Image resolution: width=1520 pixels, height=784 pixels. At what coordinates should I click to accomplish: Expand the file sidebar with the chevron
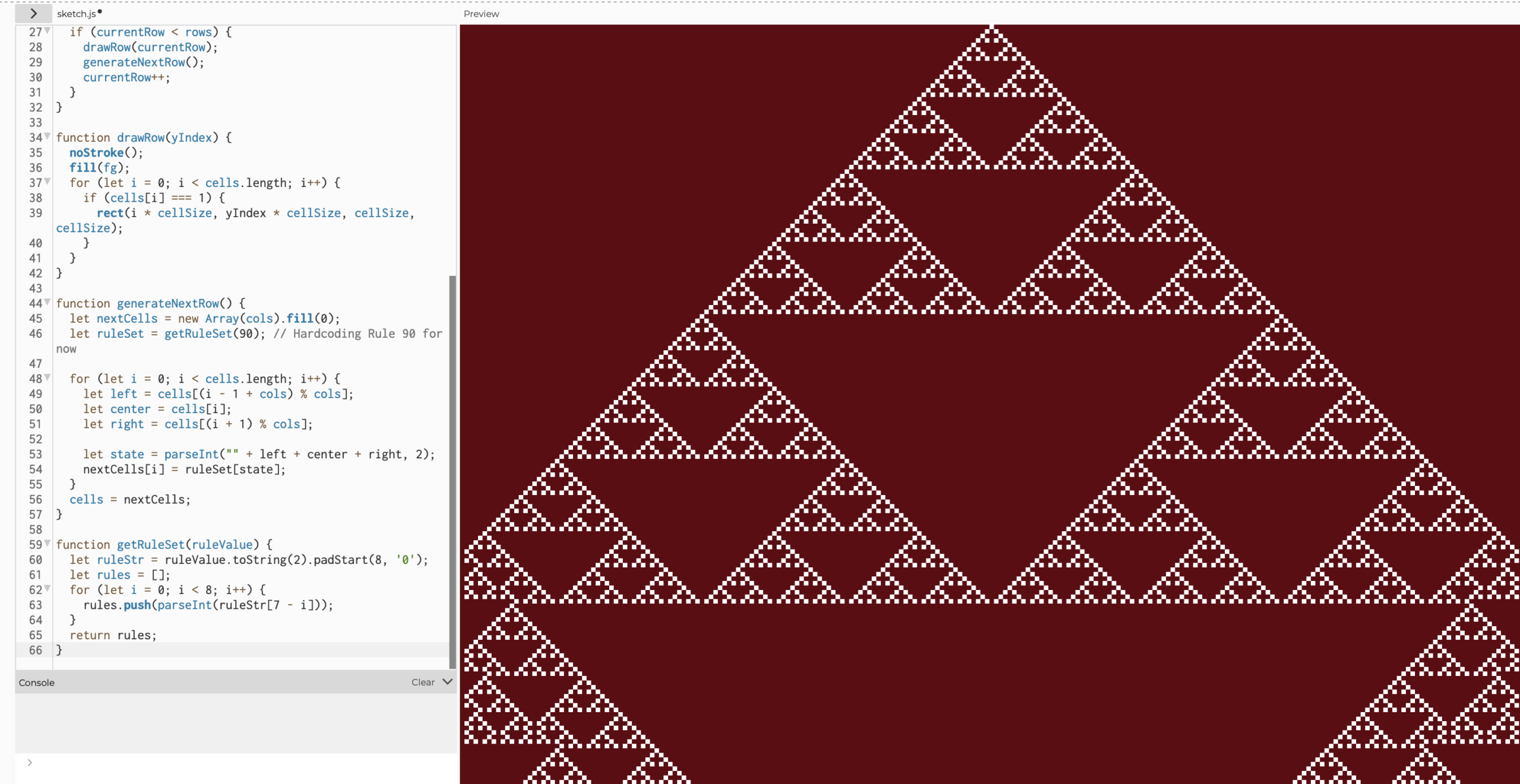[33, 13]
